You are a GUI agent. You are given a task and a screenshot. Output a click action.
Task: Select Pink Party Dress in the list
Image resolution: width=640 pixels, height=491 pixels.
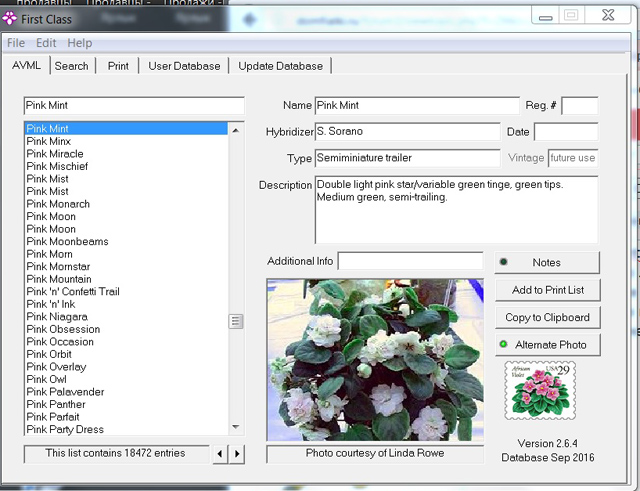coord(126,429)
